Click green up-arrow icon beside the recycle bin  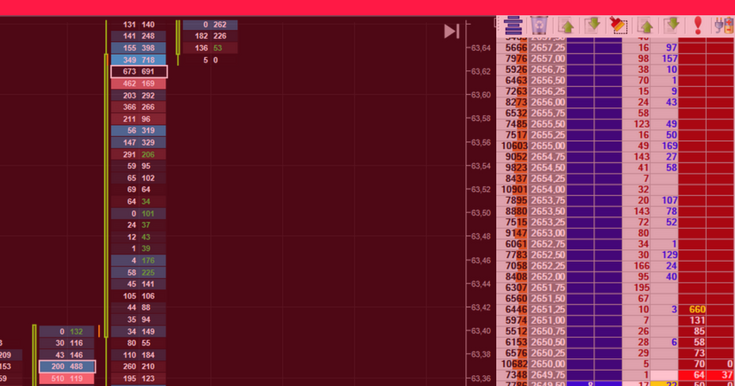[x=567, y=26]
